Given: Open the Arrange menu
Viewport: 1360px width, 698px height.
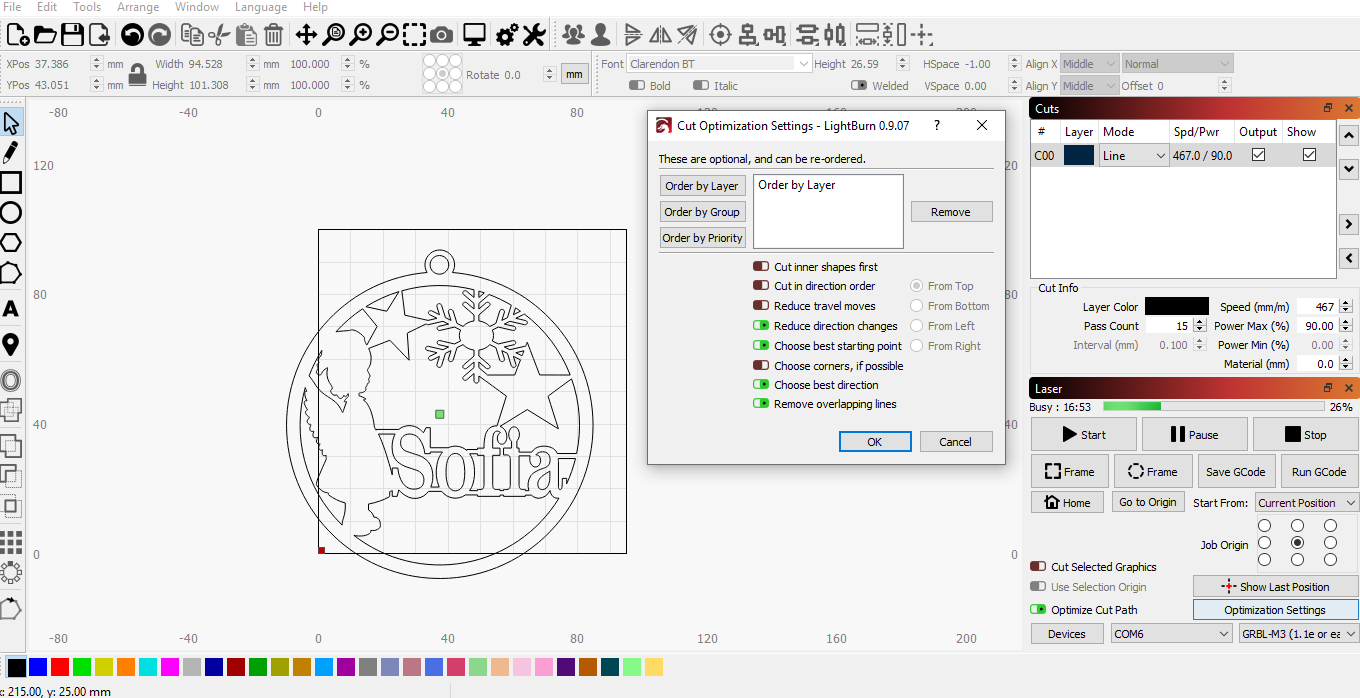Looking at the screenshot, I should coord(138,7).
